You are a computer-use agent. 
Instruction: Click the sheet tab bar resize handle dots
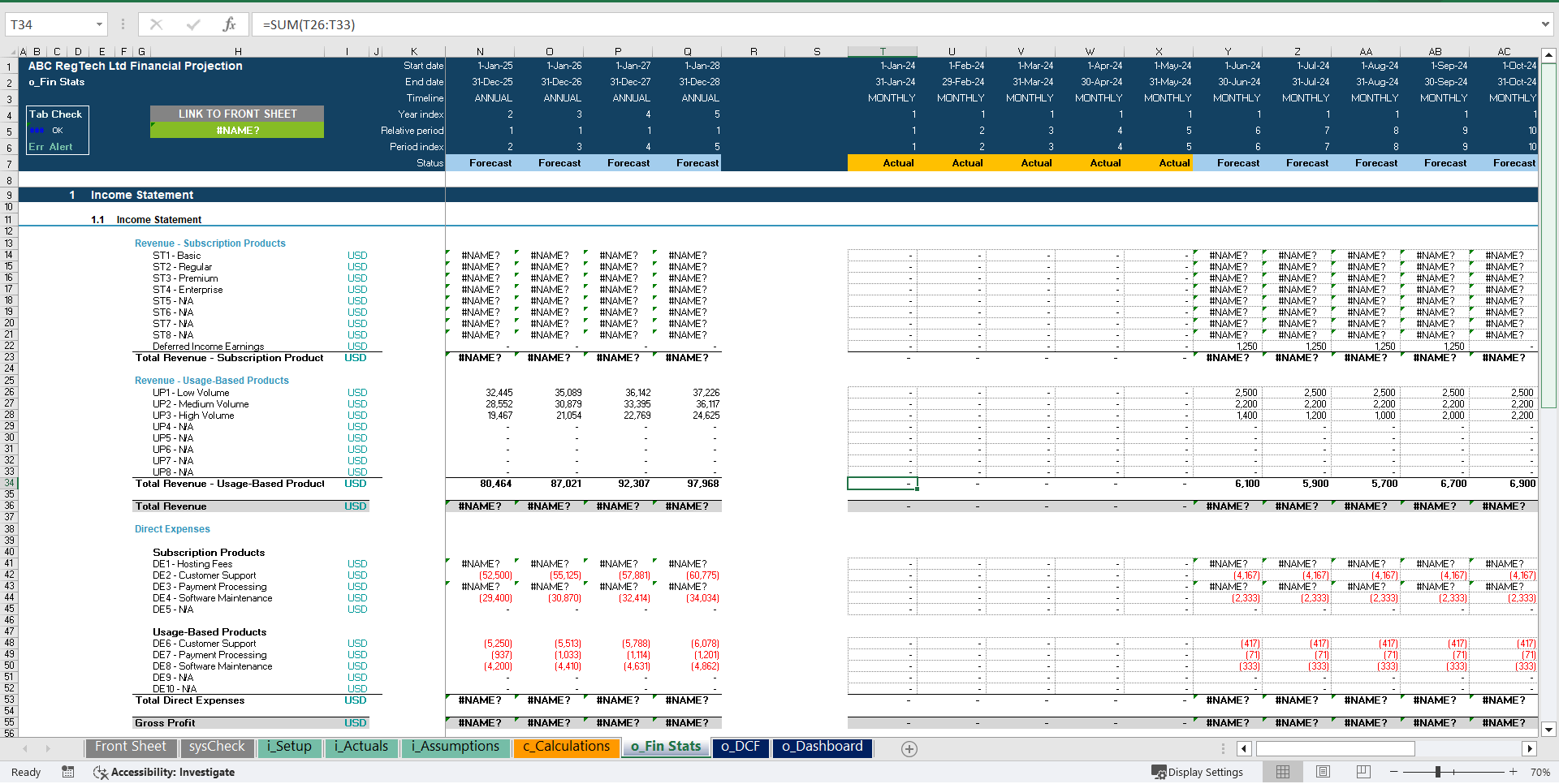point(1223,748)
